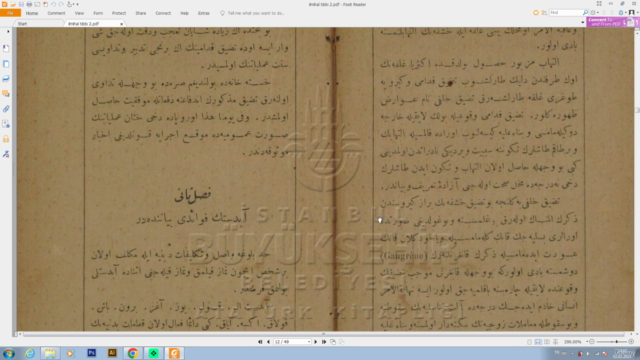The height and width of the screenshot is (360, 640).
Task: Open the Connect ribbon tab
Action: [163, 13]
